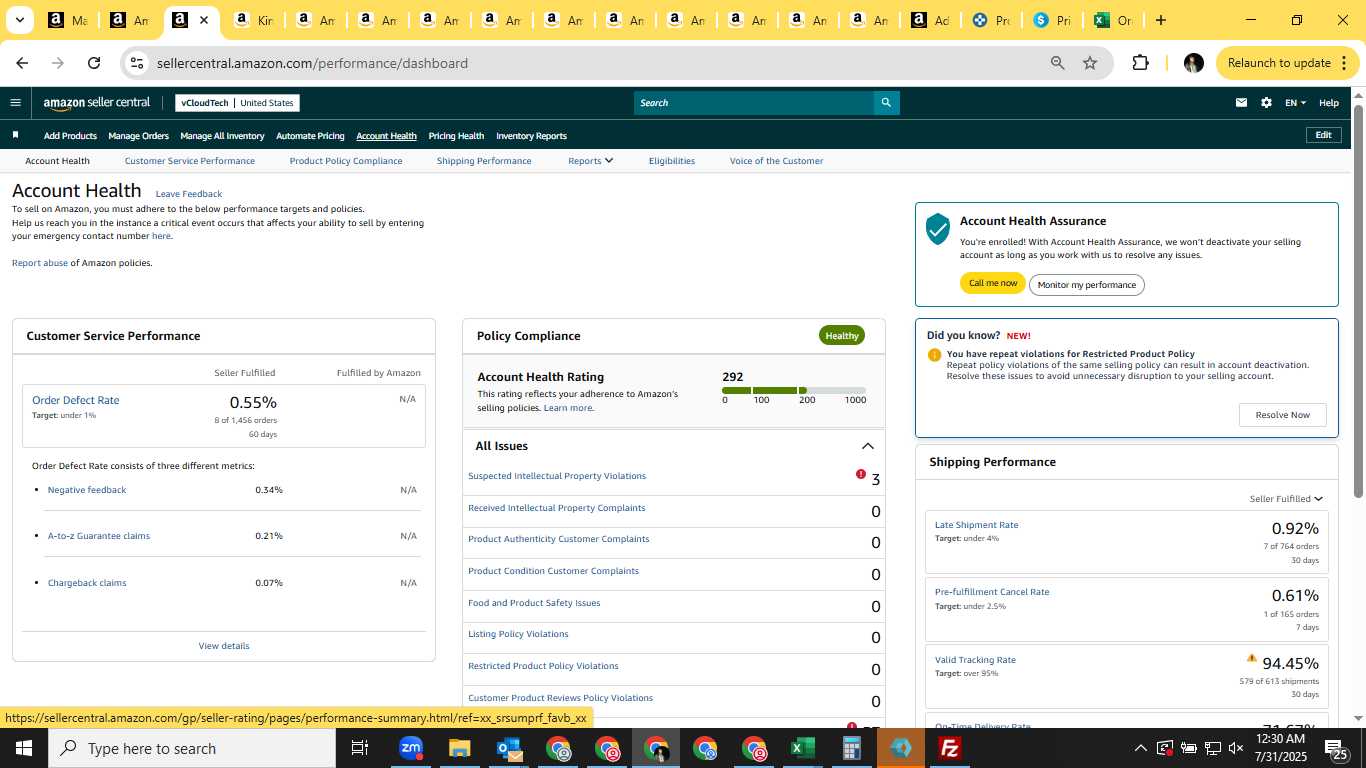Click the bookmark flag icon in favorites bar
Image resolution: width=1366 pixels, height=768 pixels.
point(15,135)
